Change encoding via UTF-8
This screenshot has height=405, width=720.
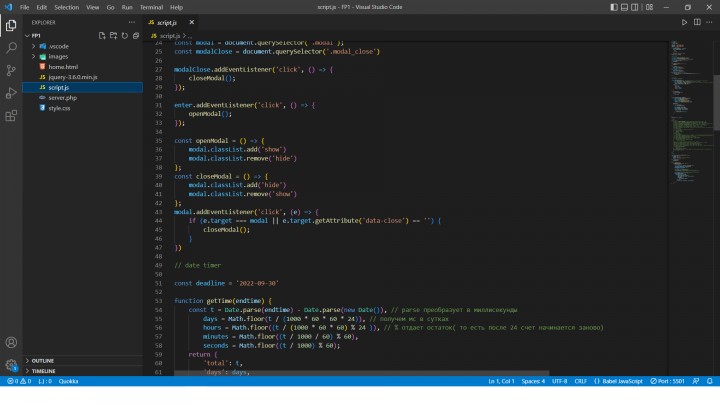[559, 381]
